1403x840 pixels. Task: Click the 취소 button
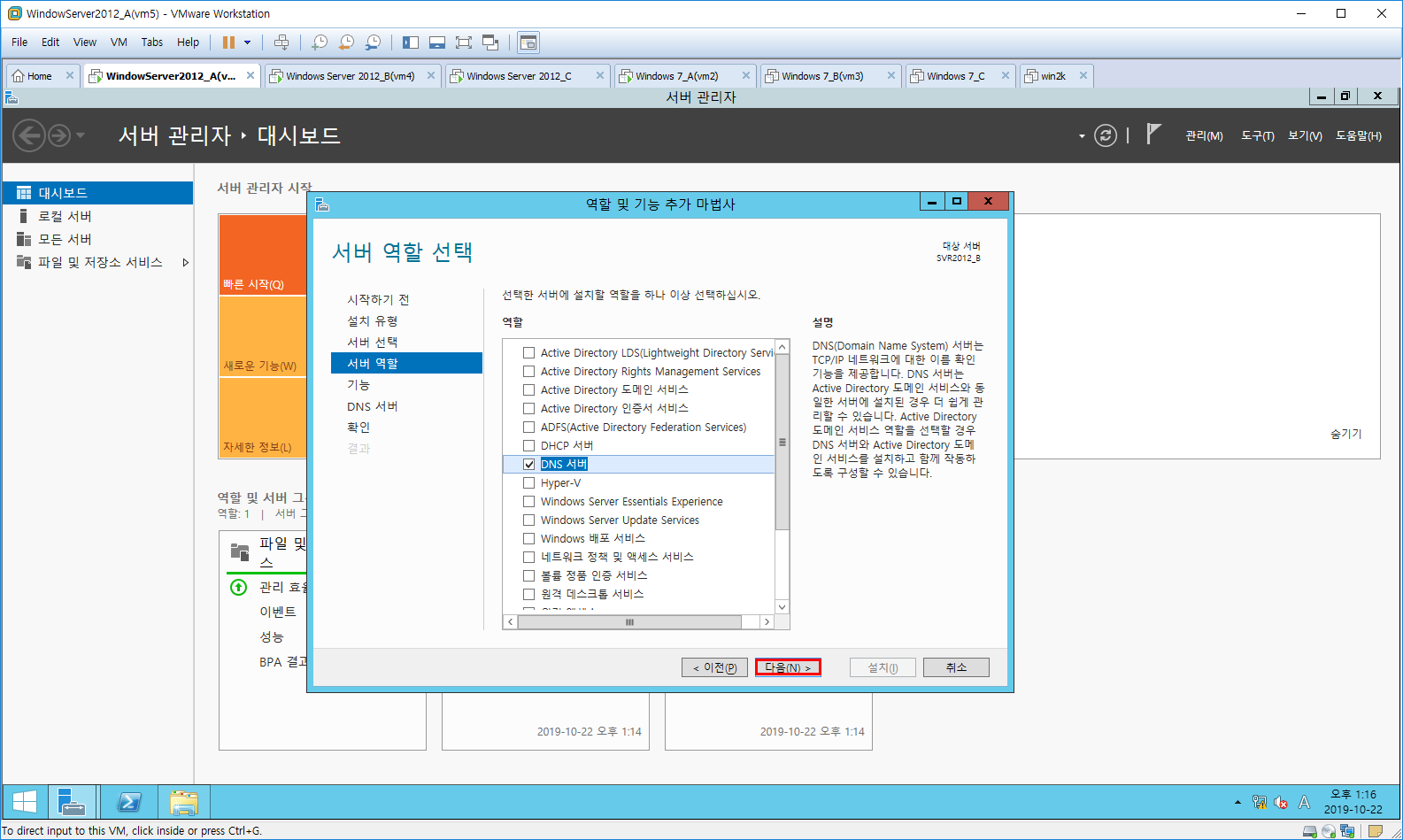point(956,667)
